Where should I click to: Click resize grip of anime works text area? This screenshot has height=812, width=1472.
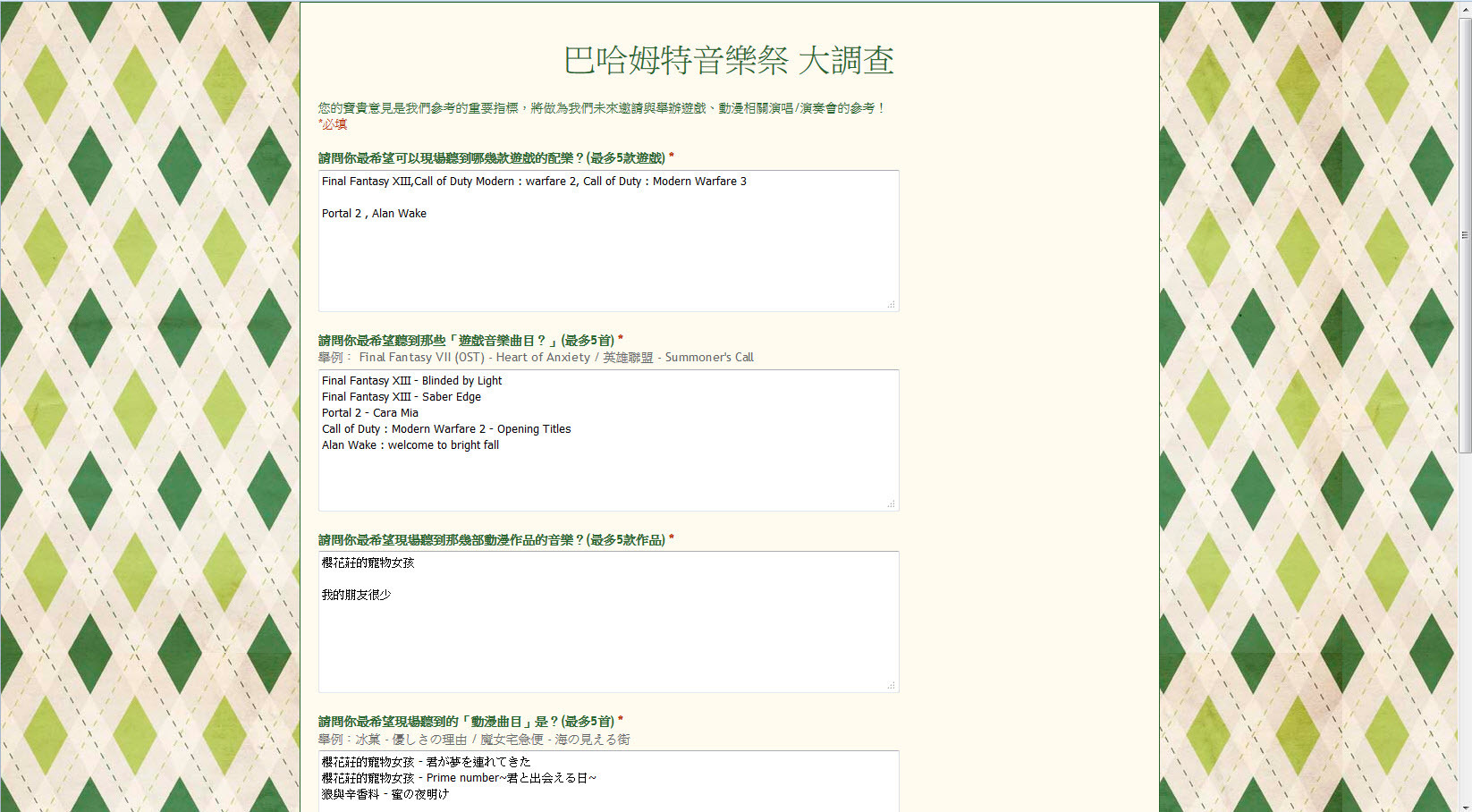[891, 685]
